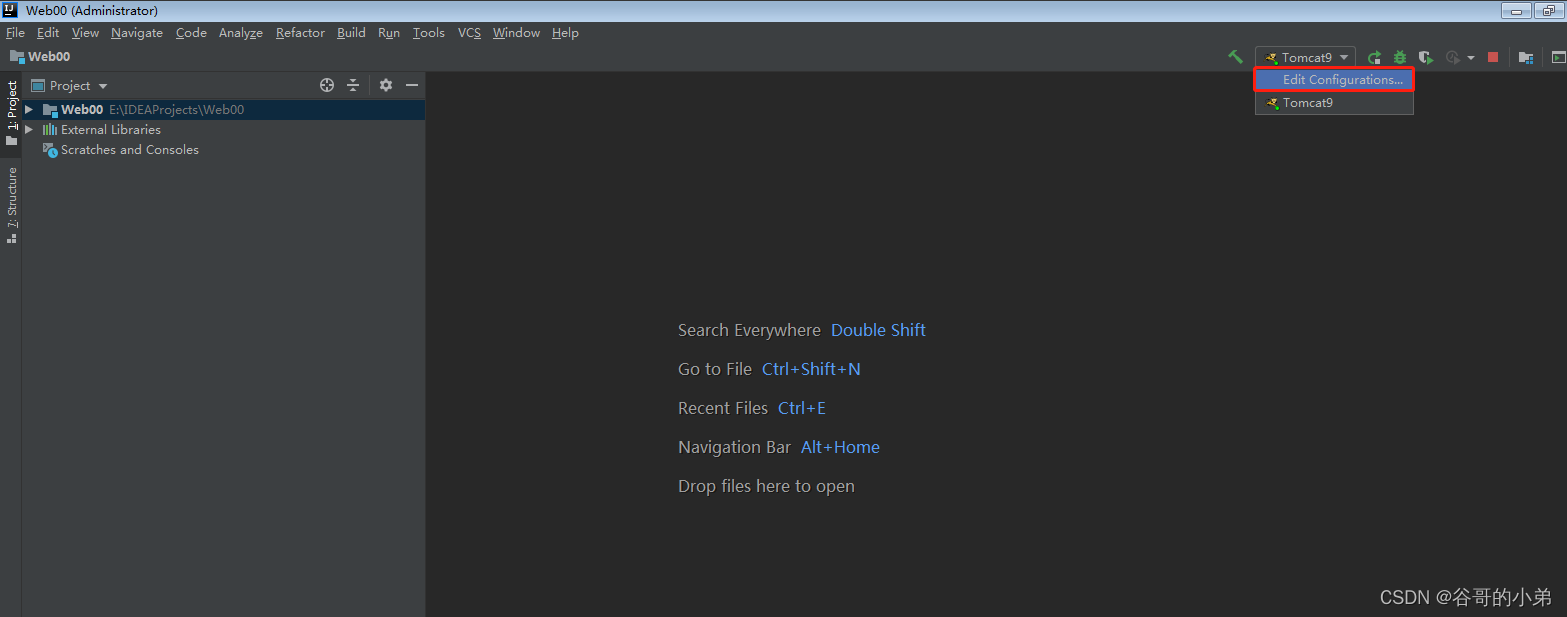Click the 'Navigation Bar' hint text
The height and width of the screenshot is (617, 1567).
(734, 447)
